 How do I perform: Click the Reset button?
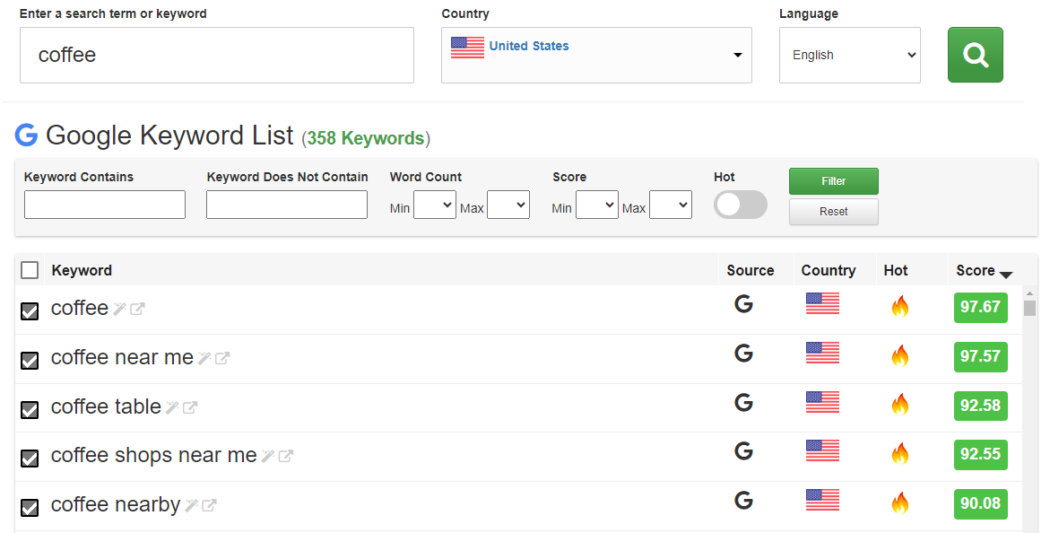pyautogui.click(x=834, y=212)
